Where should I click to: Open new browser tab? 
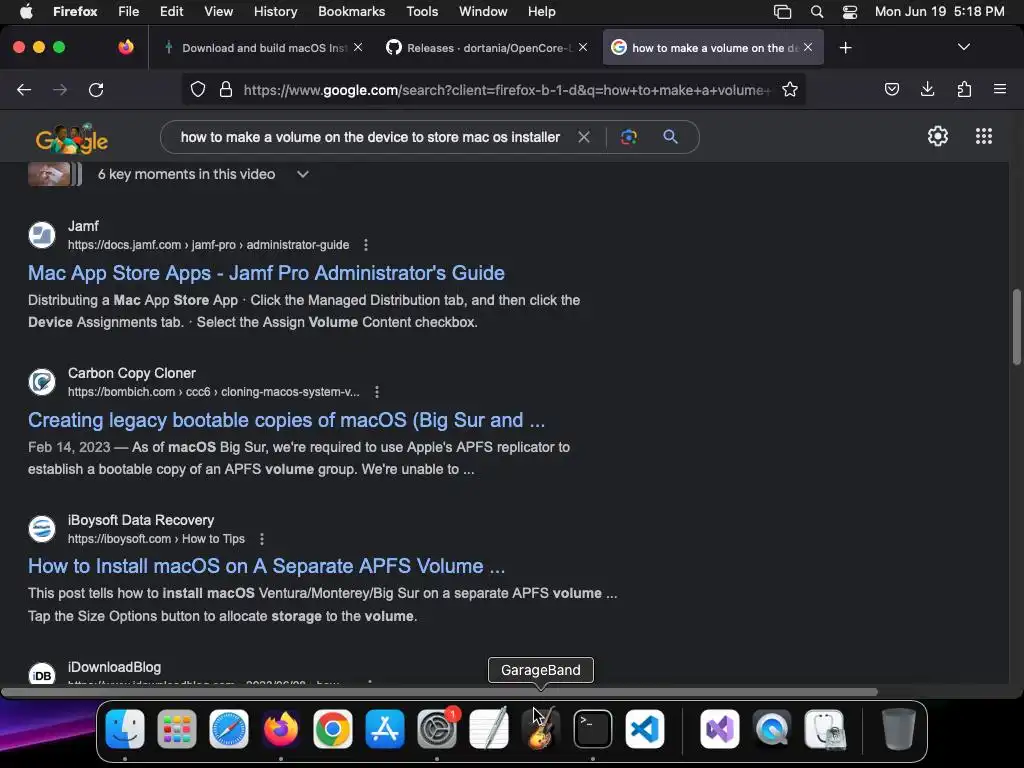(846, 48)
